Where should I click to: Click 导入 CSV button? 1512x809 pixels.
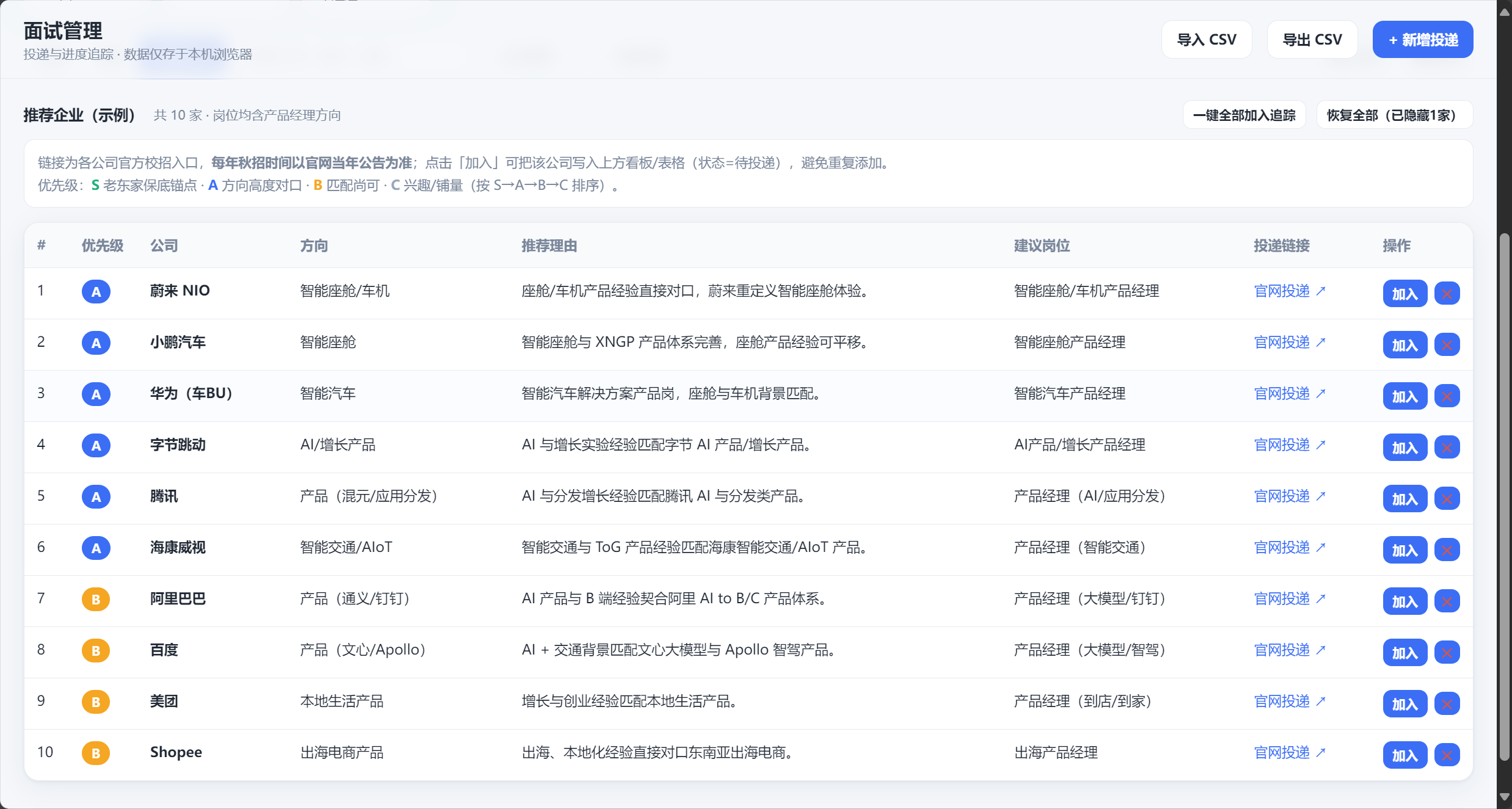pos(1207,40)
